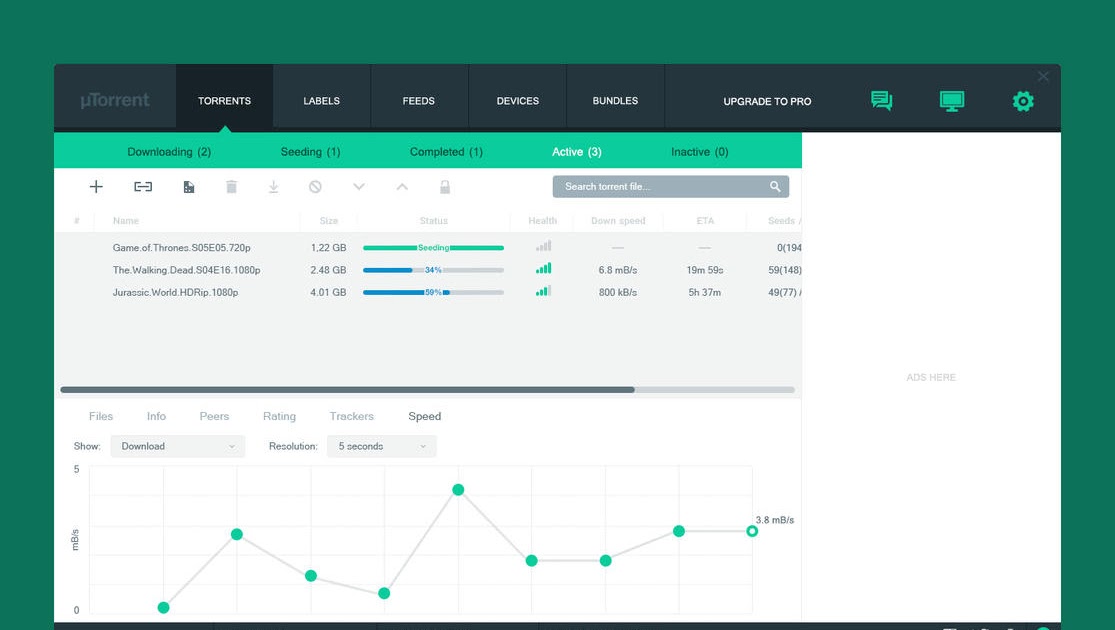Open the Peers details tab
The height and width of the screenshot is (630, 1115).
[x=214, y=416]
